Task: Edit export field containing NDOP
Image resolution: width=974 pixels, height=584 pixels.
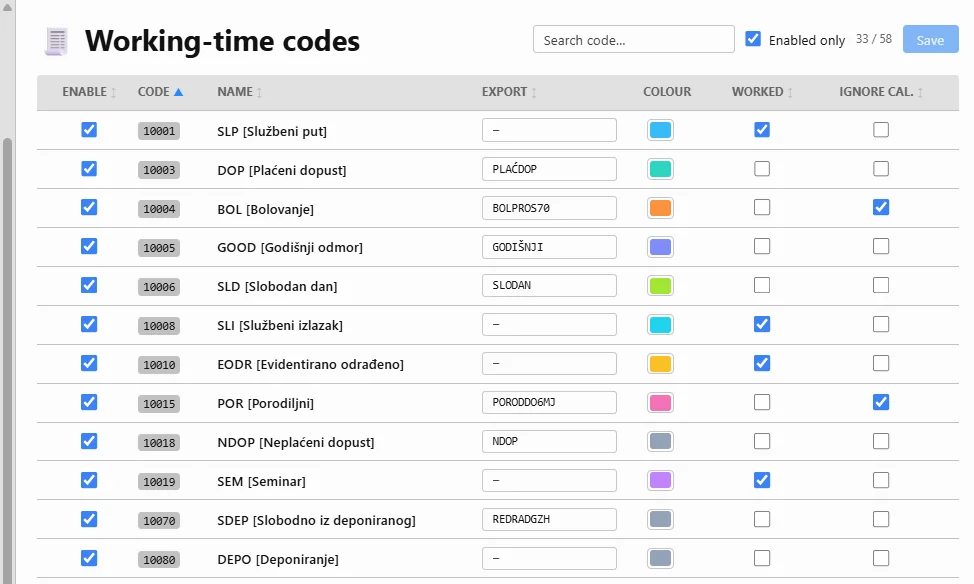Action: click(x=549, y=441)
